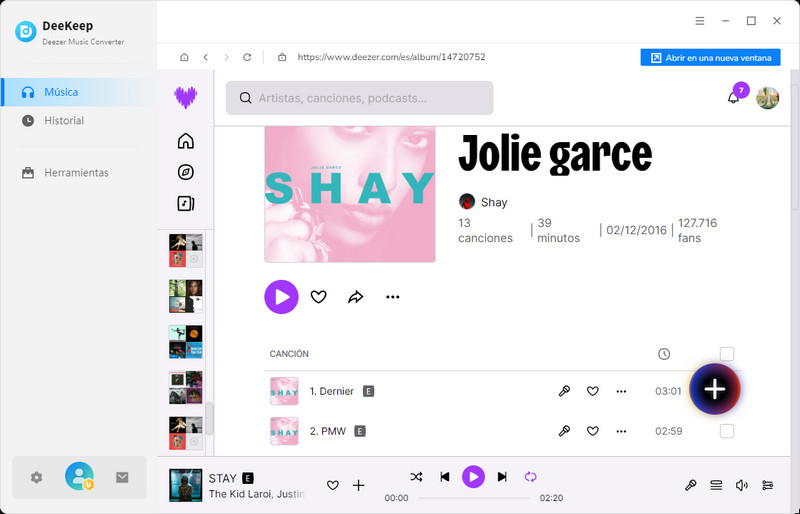Open DeeKeep account profile icon
This screenshot has height=514, width=800.
(x=79, y=476)
